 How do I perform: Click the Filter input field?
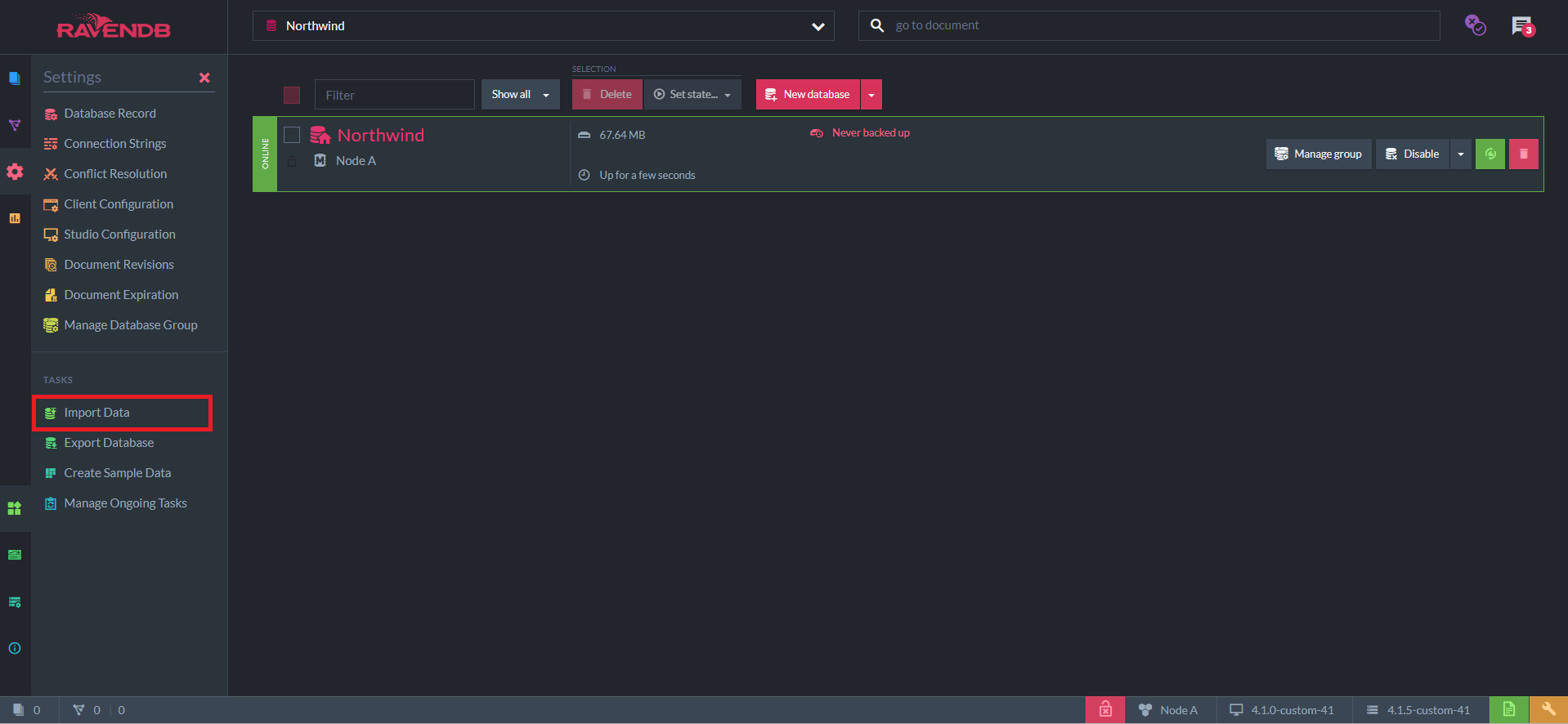pos(395,95)
